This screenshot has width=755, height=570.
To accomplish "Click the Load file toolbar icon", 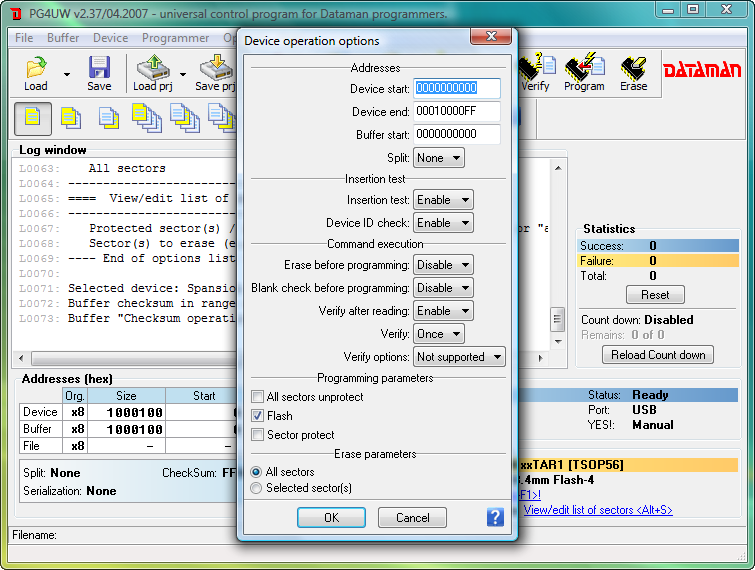I will click(36, 72).
